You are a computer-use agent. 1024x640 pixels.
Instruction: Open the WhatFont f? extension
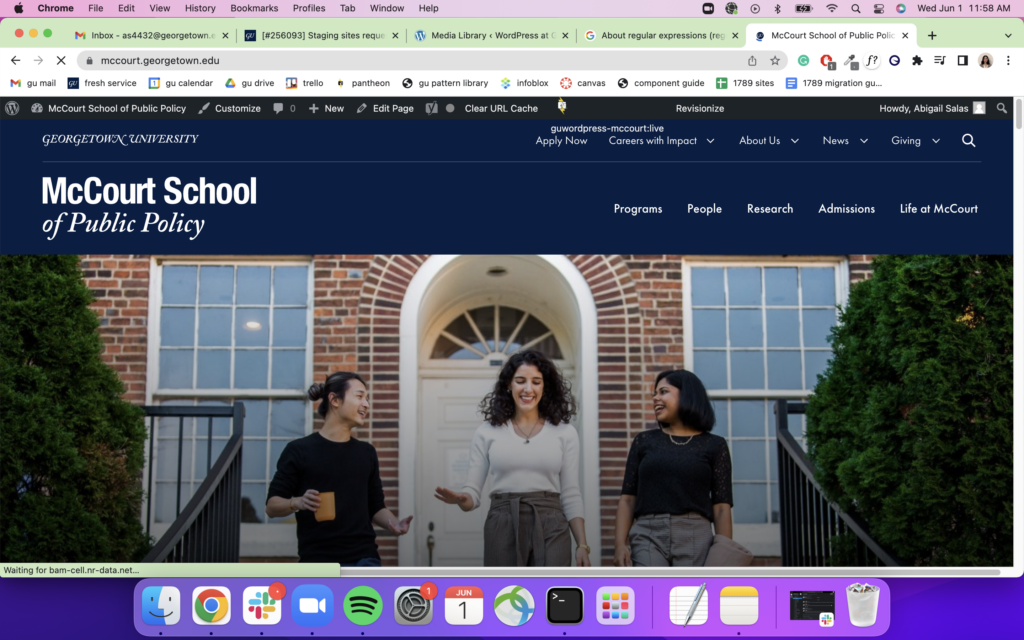872,60
